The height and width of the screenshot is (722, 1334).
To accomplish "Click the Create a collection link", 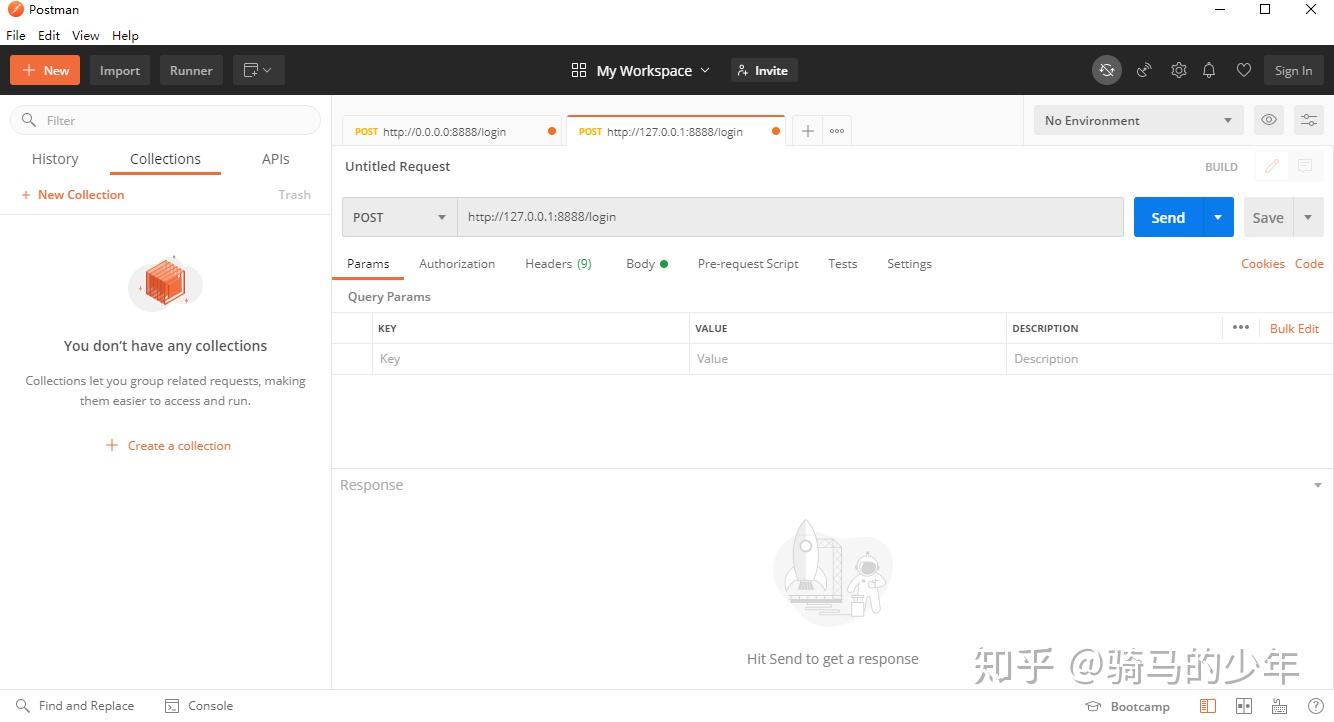I will 179,446.
